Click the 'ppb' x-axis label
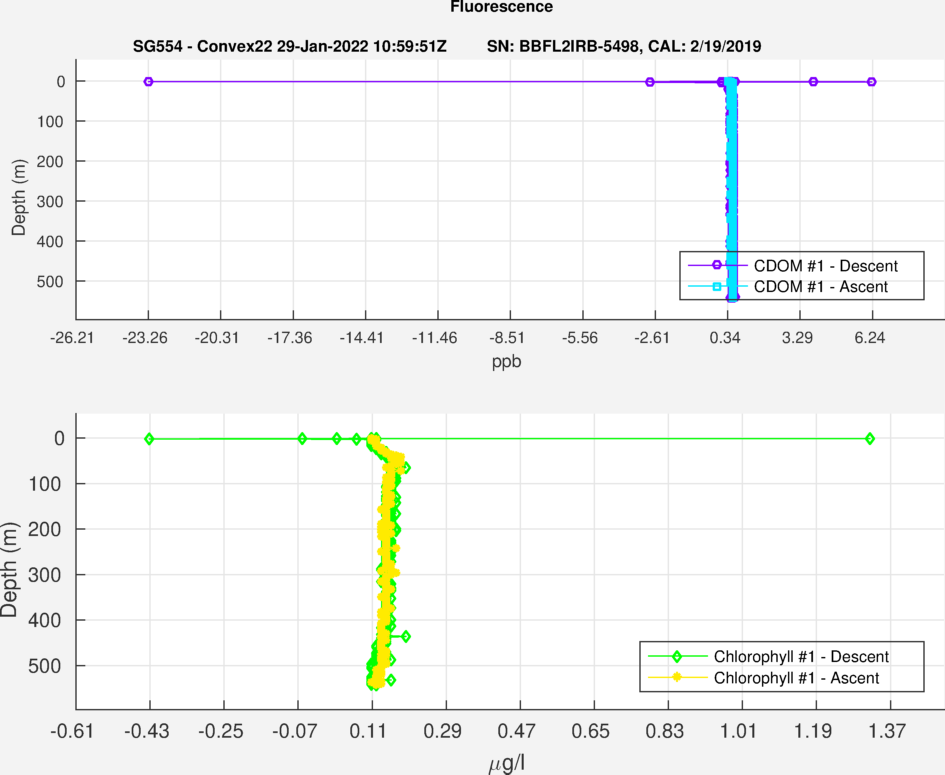 [x=506, y=362]
